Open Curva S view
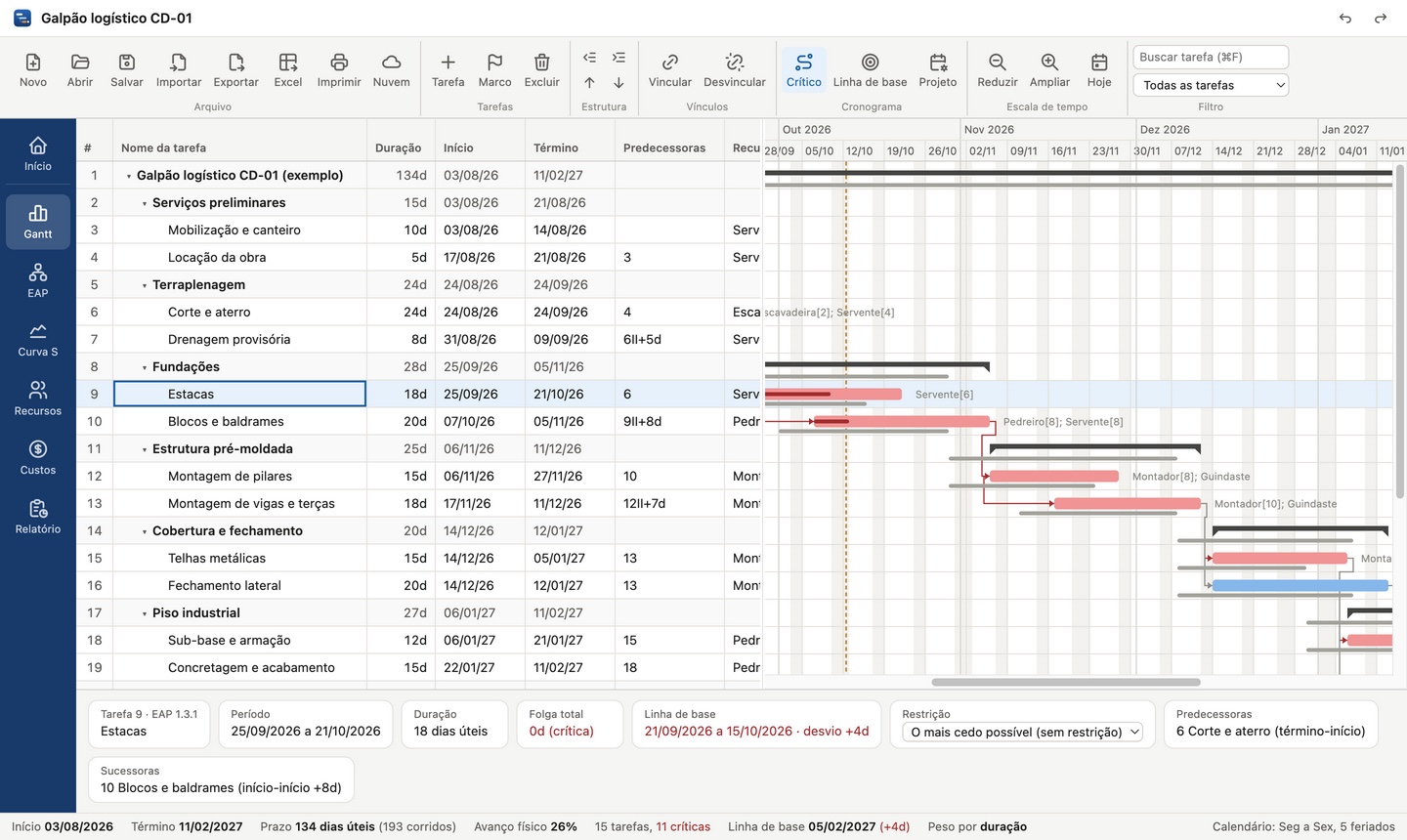The width and height of the screenshot is (1407, 840). click(38, 339)
